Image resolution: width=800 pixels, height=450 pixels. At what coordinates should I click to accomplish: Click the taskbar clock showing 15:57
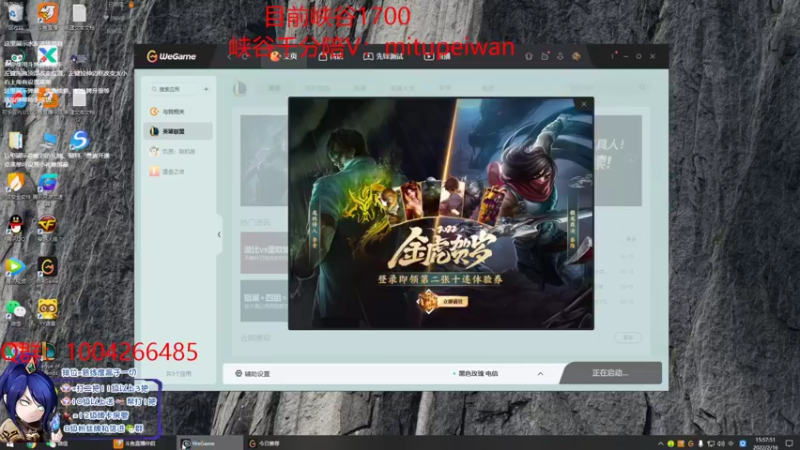pos(766,443)
